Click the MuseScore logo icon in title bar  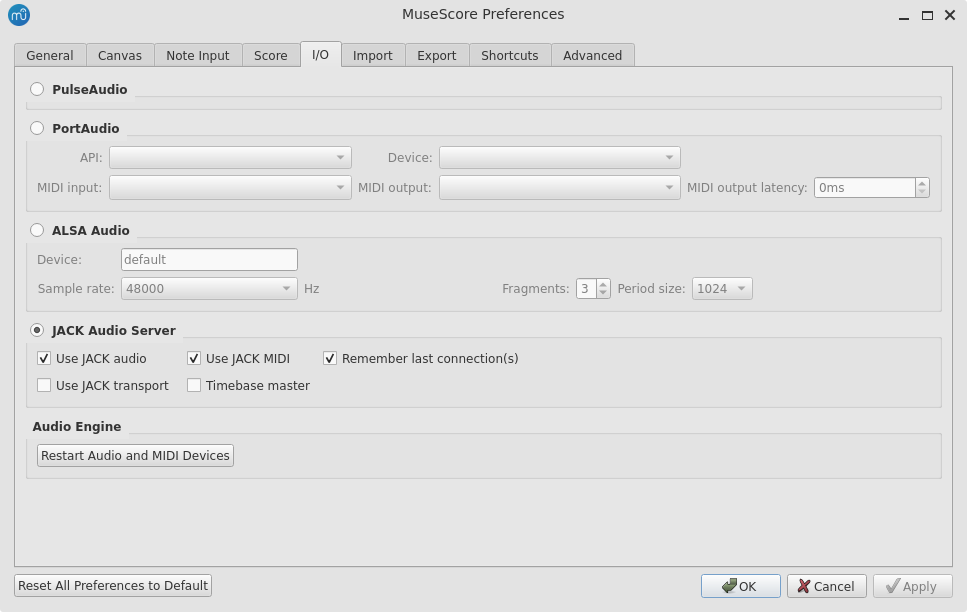[x=19, y=15]
